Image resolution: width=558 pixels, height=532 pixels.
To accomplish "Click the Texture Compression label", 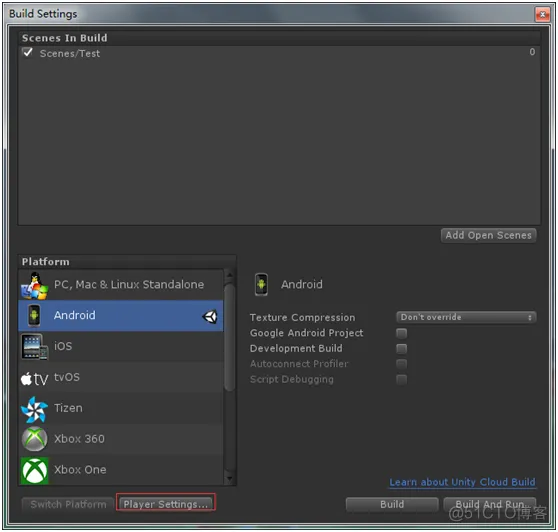I will click(302, 317).
